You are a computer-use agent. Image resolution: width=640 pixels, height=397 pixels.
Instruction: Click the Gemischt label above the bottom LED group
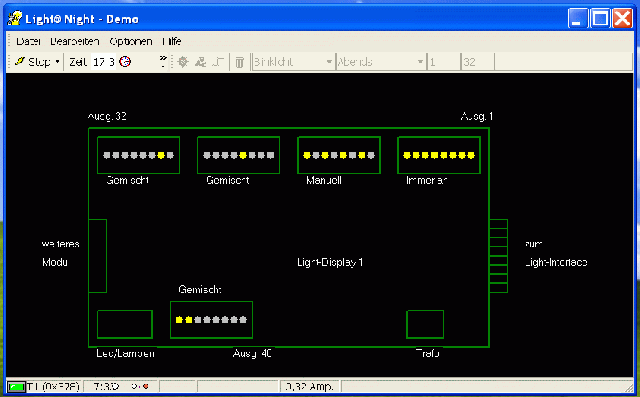tap(200, 289)
